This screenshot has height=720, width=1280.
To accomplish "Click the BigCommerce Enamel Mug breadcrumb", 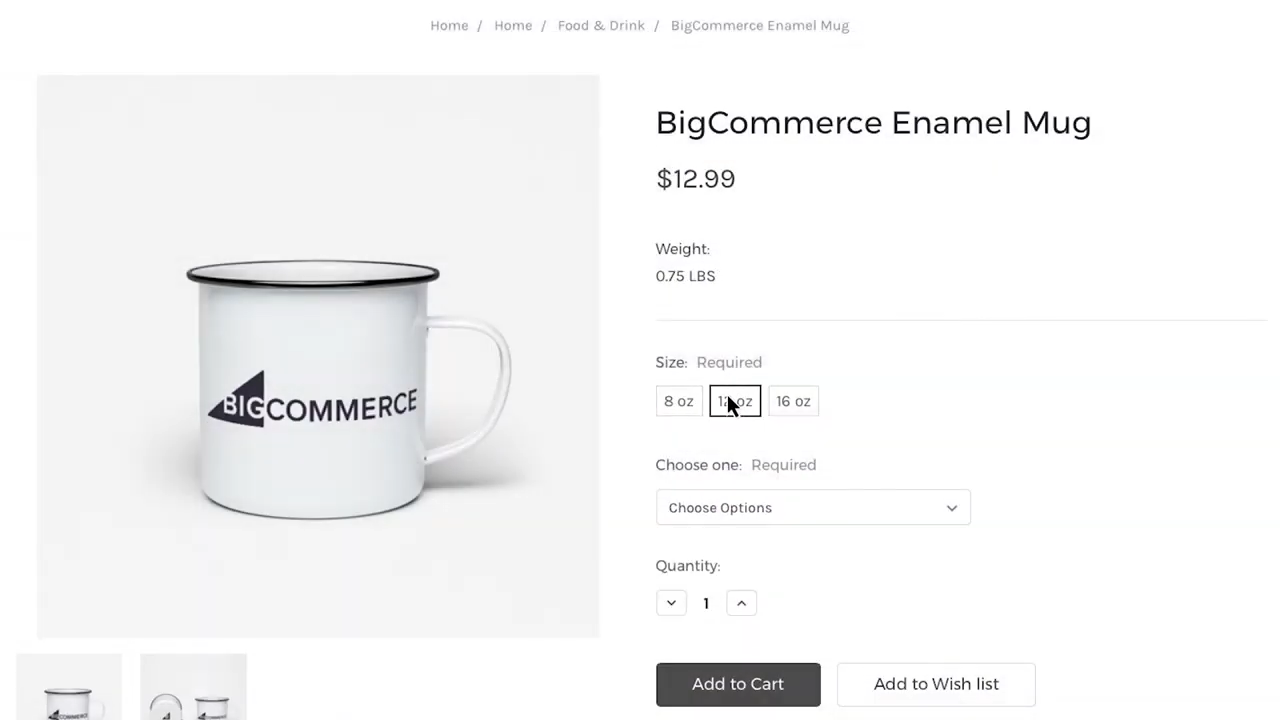I will pyautogui.click(x=759, y=26).
